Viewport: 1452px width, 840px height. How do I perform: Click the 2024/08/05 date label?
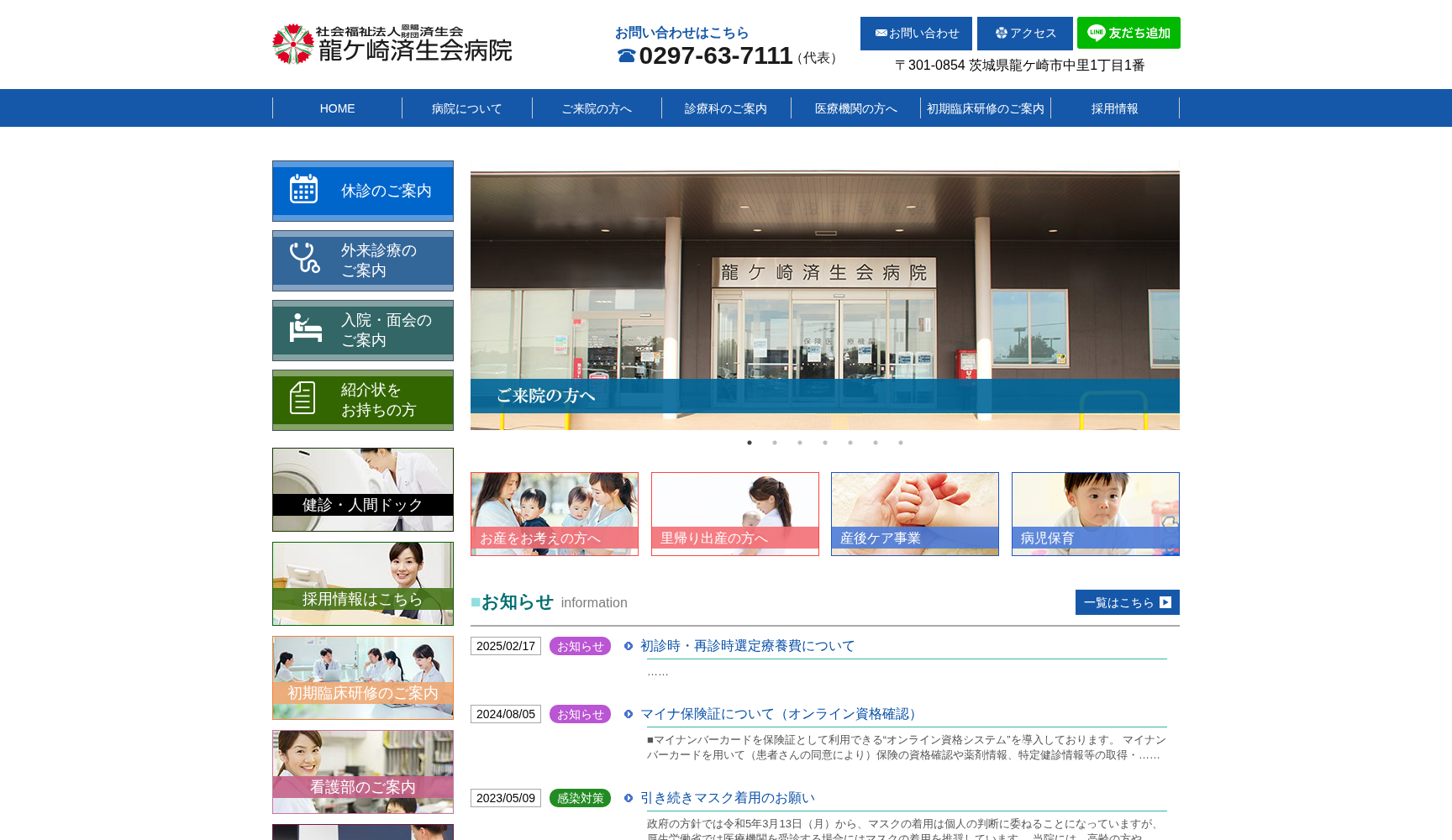(506, 714)
